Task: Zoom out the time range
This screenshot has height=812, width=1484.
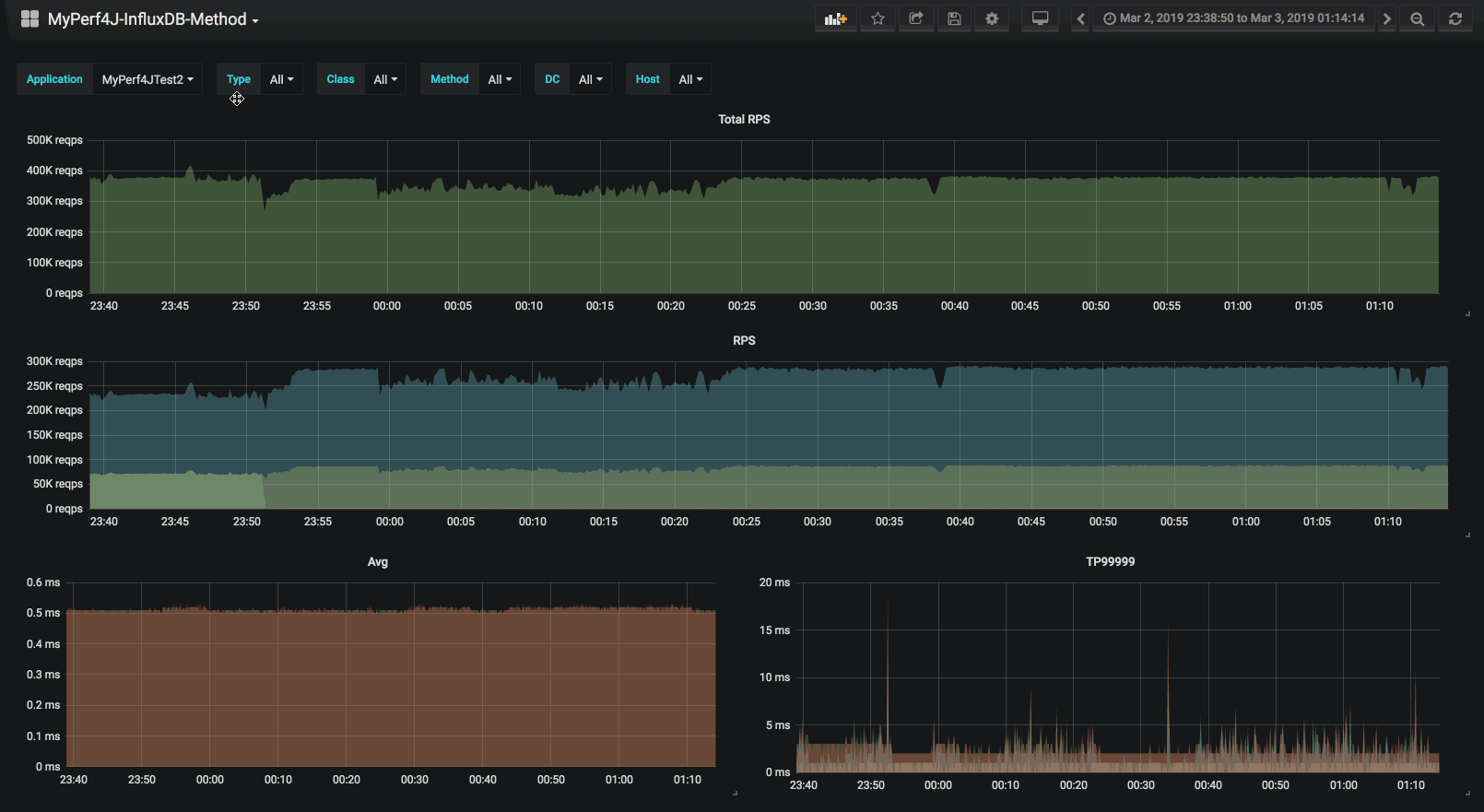Action: [1417, 18]
